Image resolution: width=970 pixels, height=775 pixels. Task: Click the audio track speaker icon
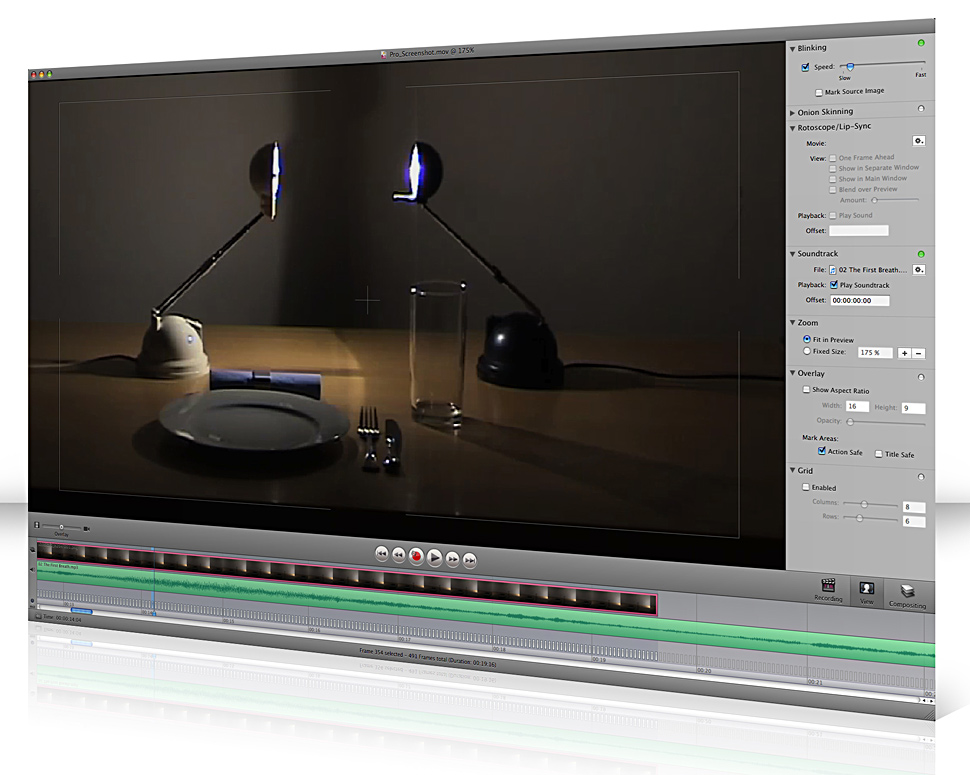click(32, 569)
